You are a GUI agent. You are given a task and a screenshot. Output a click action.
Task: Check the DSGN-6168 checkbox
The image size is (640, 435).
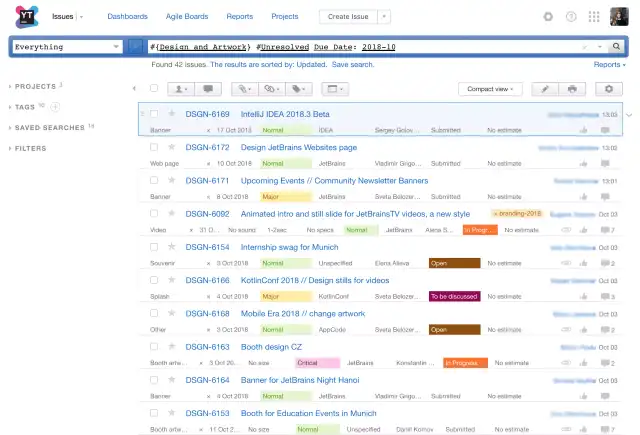[x=154, y=313]
